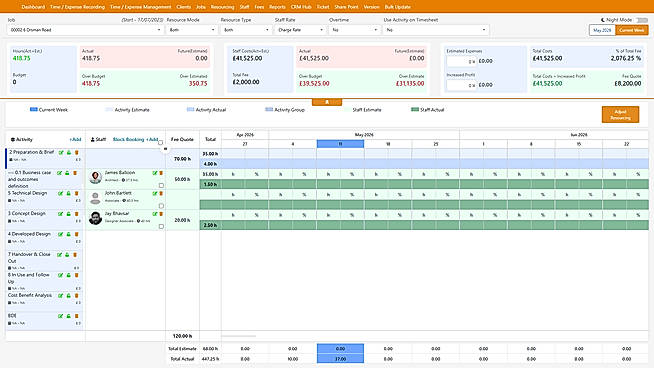Viewport: 654px width, 368px height.
Task: Delete the Cost Benefit Analysis activity
Action: [77, 296]
